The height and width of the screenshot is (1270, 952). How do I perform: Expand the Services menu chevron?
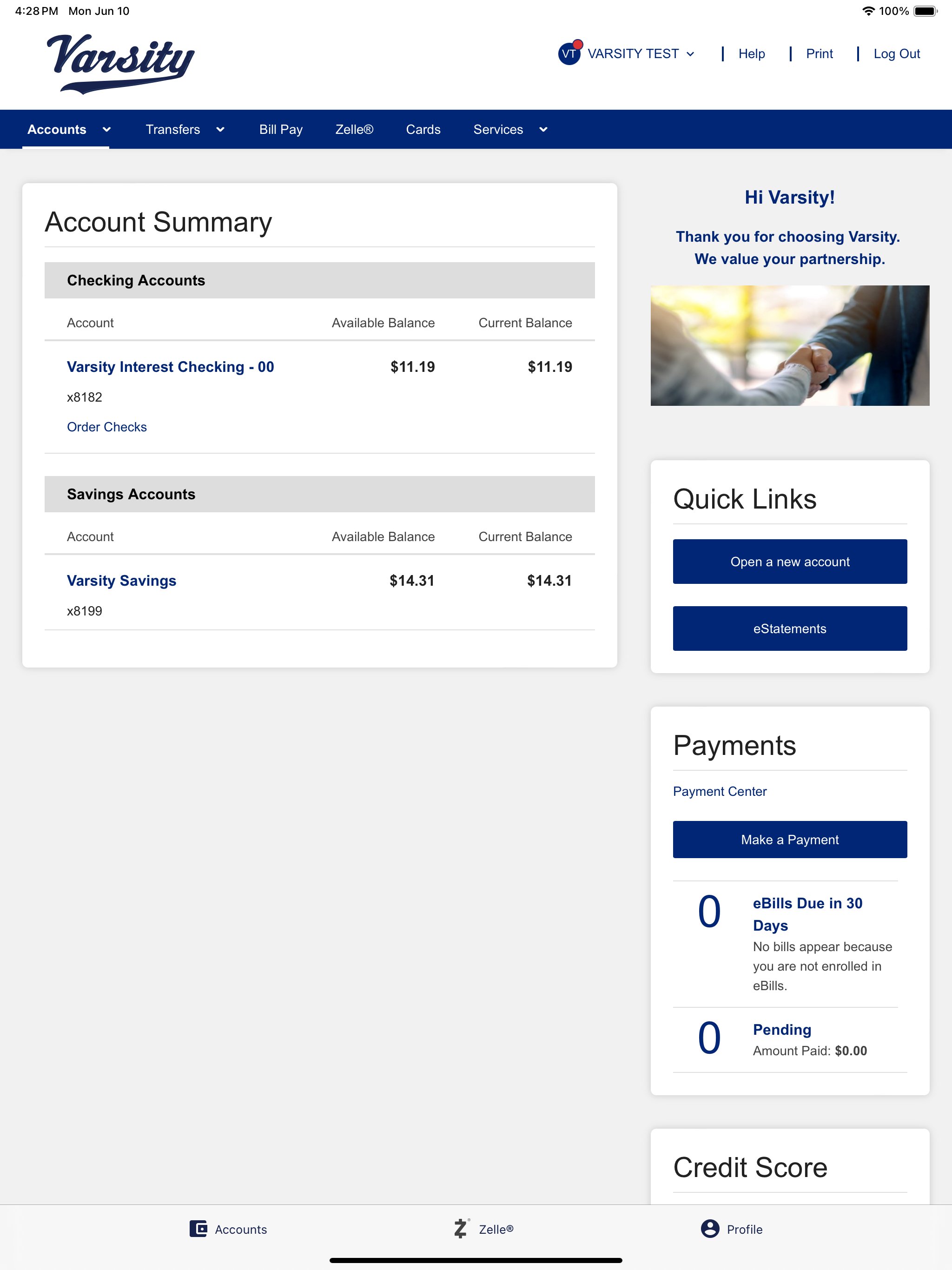pos(543,129)
